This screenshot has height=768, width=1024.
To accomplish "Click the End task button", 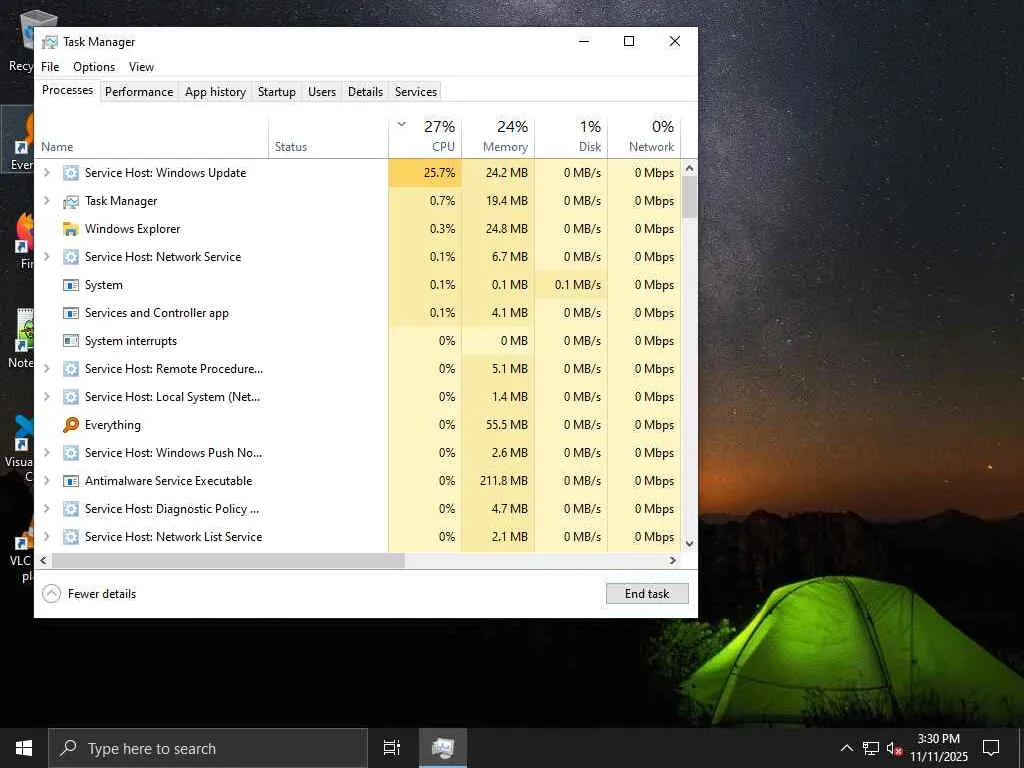I will tap(647, 594).
